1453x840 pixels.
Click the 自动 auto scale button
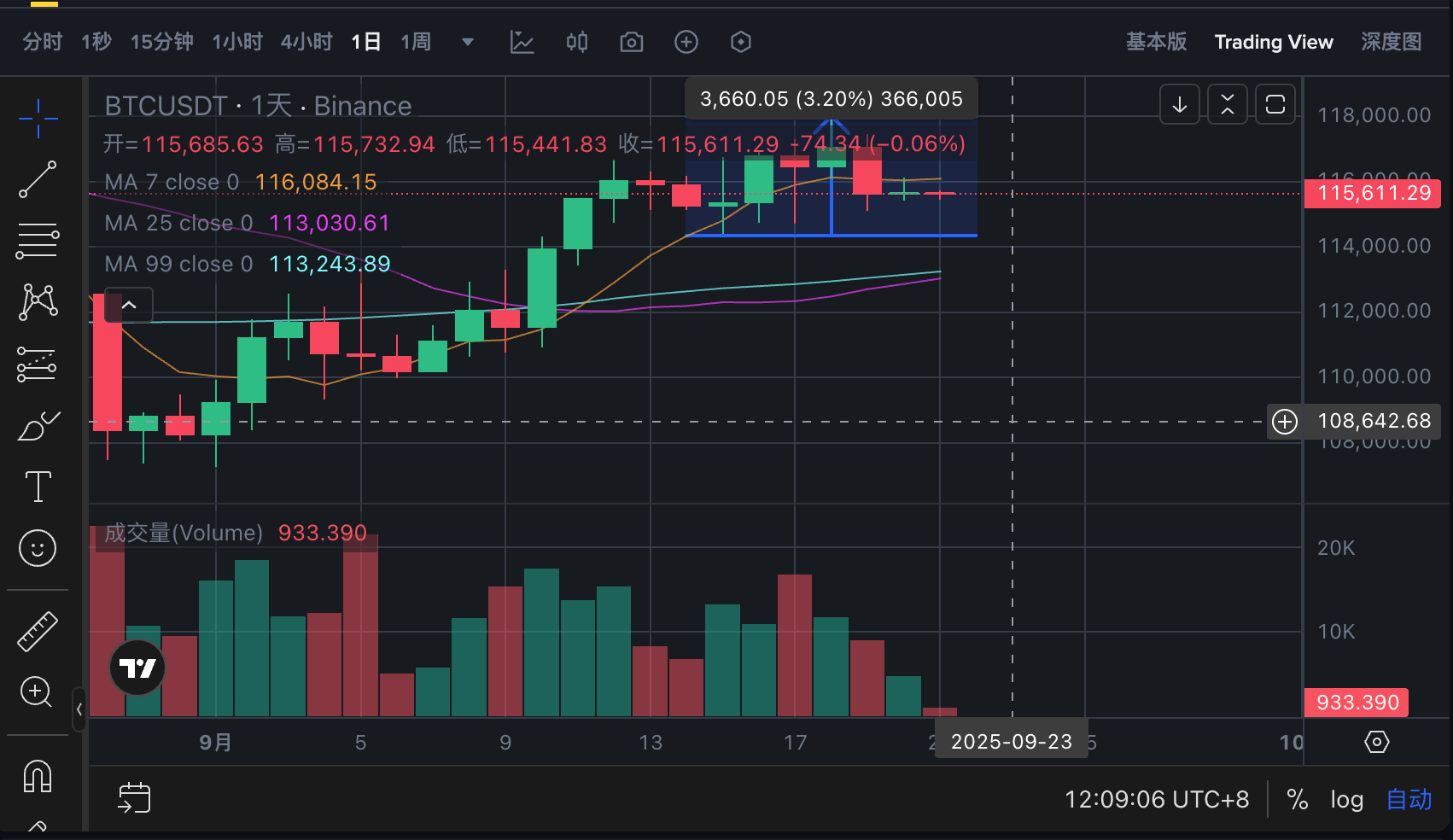tap(1408, 800)
